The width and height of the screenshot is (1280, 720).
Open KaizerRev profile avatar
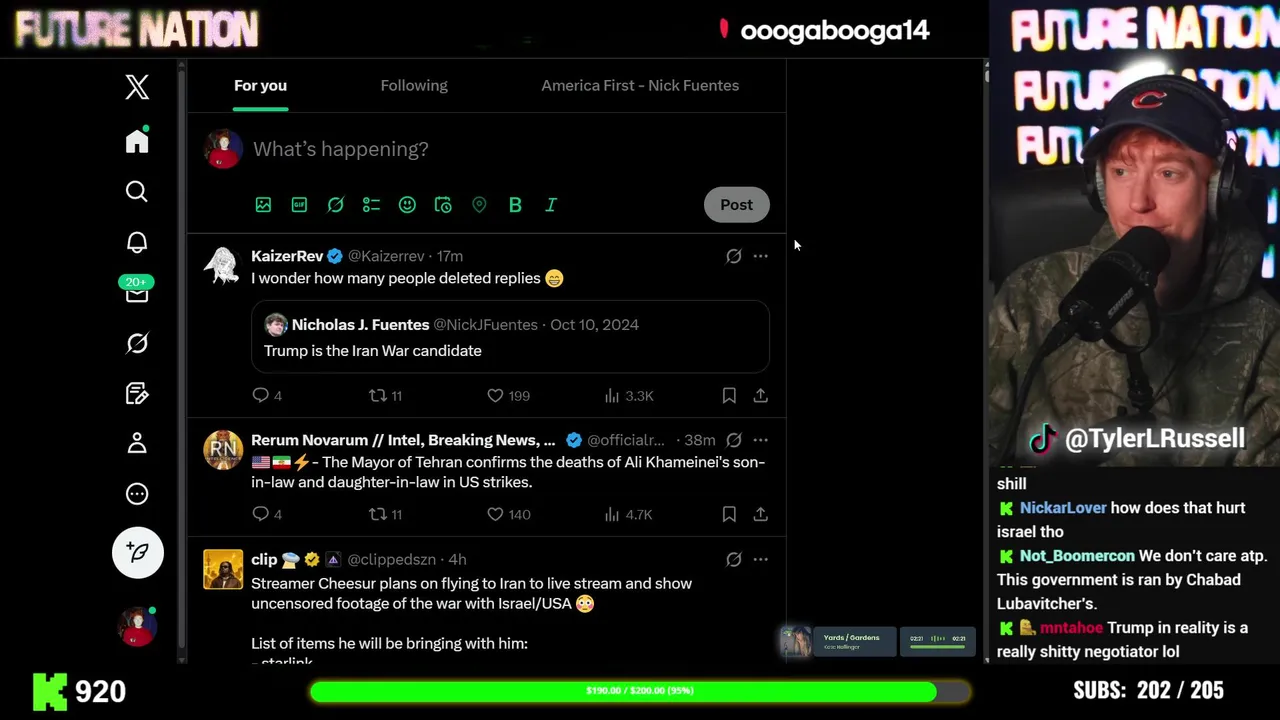[222, 267]
